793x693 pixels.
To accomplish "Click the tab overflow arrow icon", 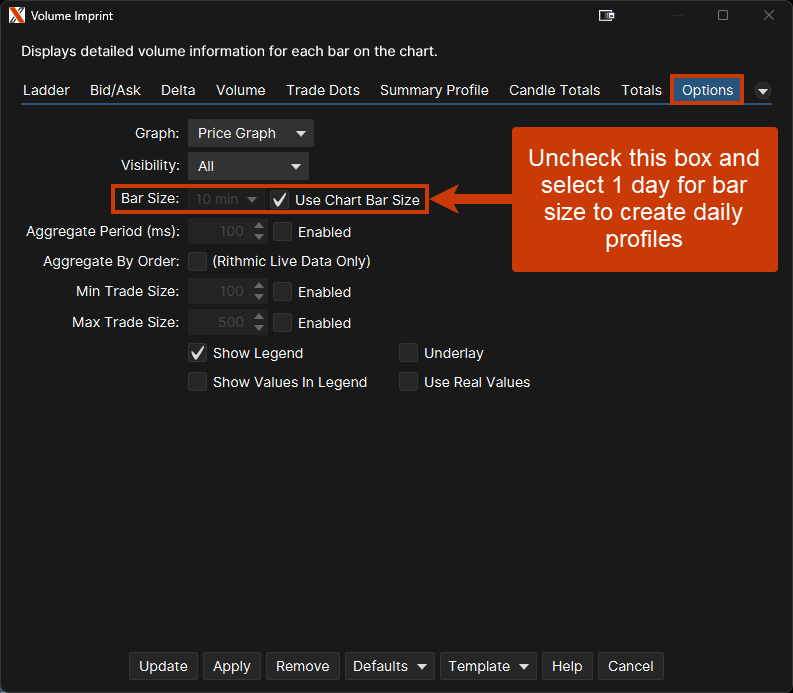I will (x=763, y=91).
